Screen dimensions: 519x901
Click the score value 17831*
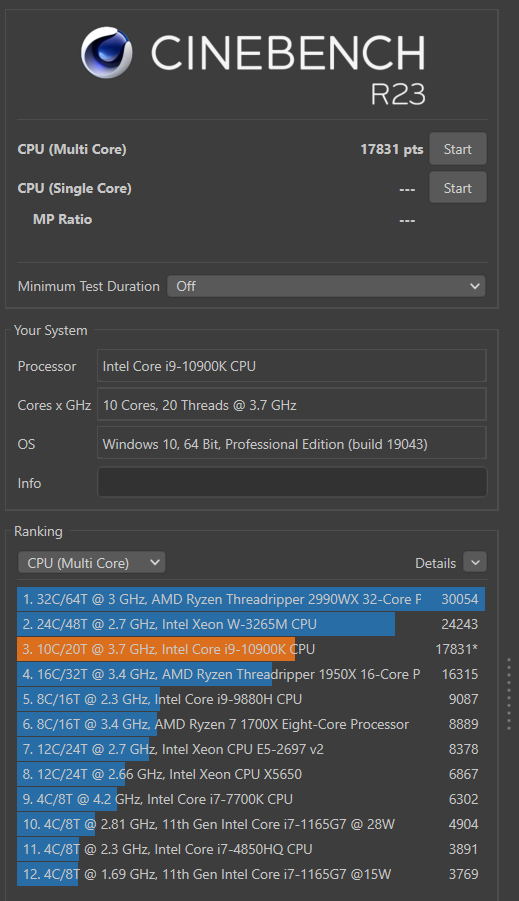(456, 649)
